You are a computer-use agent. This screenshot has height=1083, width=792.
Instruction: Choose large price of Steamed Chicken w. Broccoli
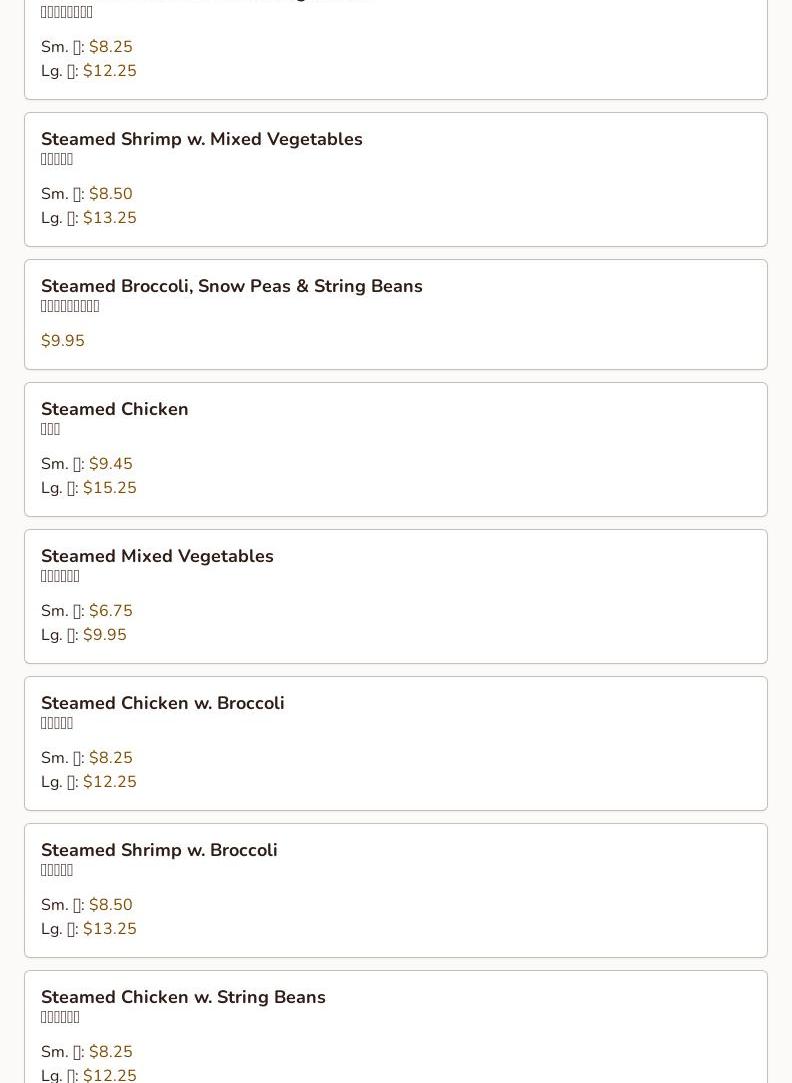pyautogui.click(x=109, y=782)
